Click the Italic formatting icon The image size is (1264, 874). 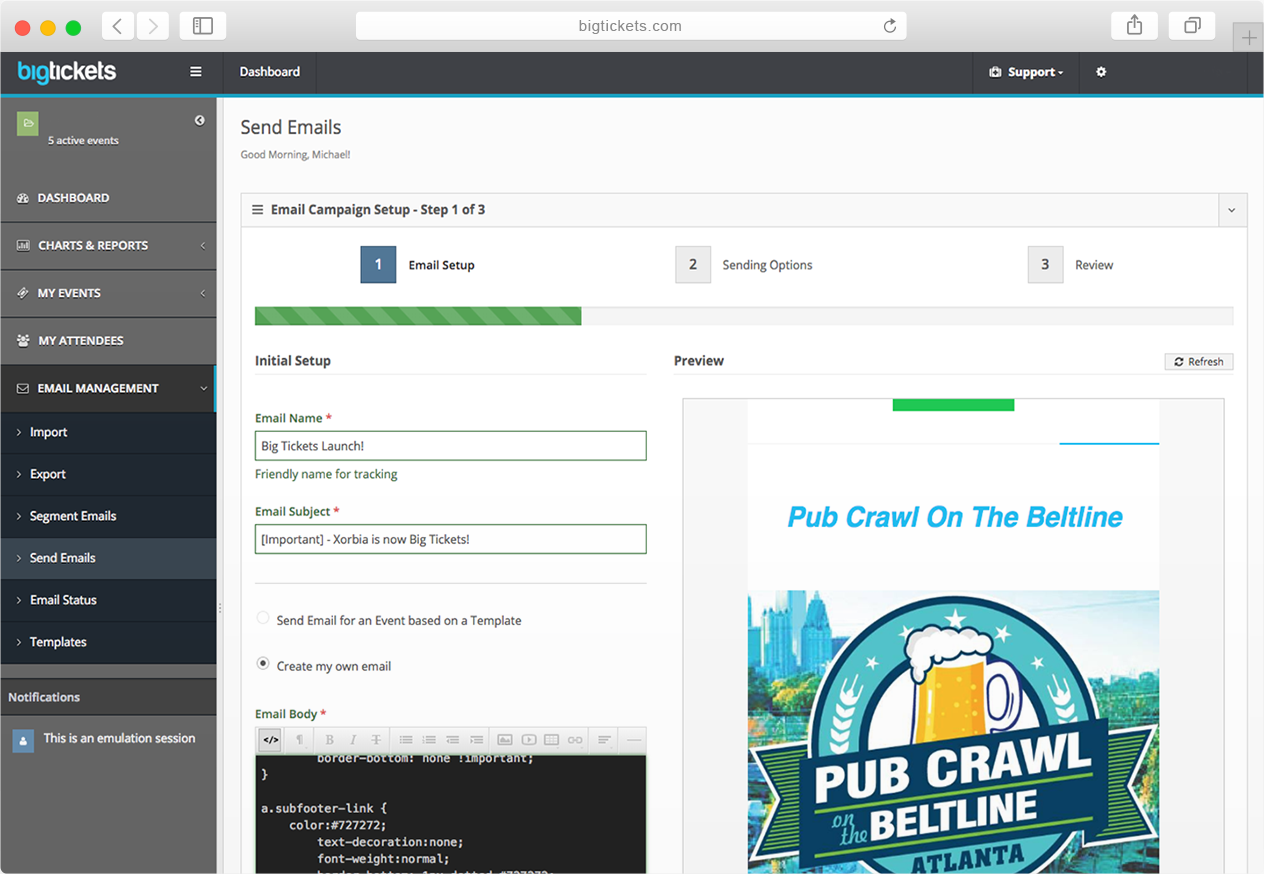tap(353, 740)
